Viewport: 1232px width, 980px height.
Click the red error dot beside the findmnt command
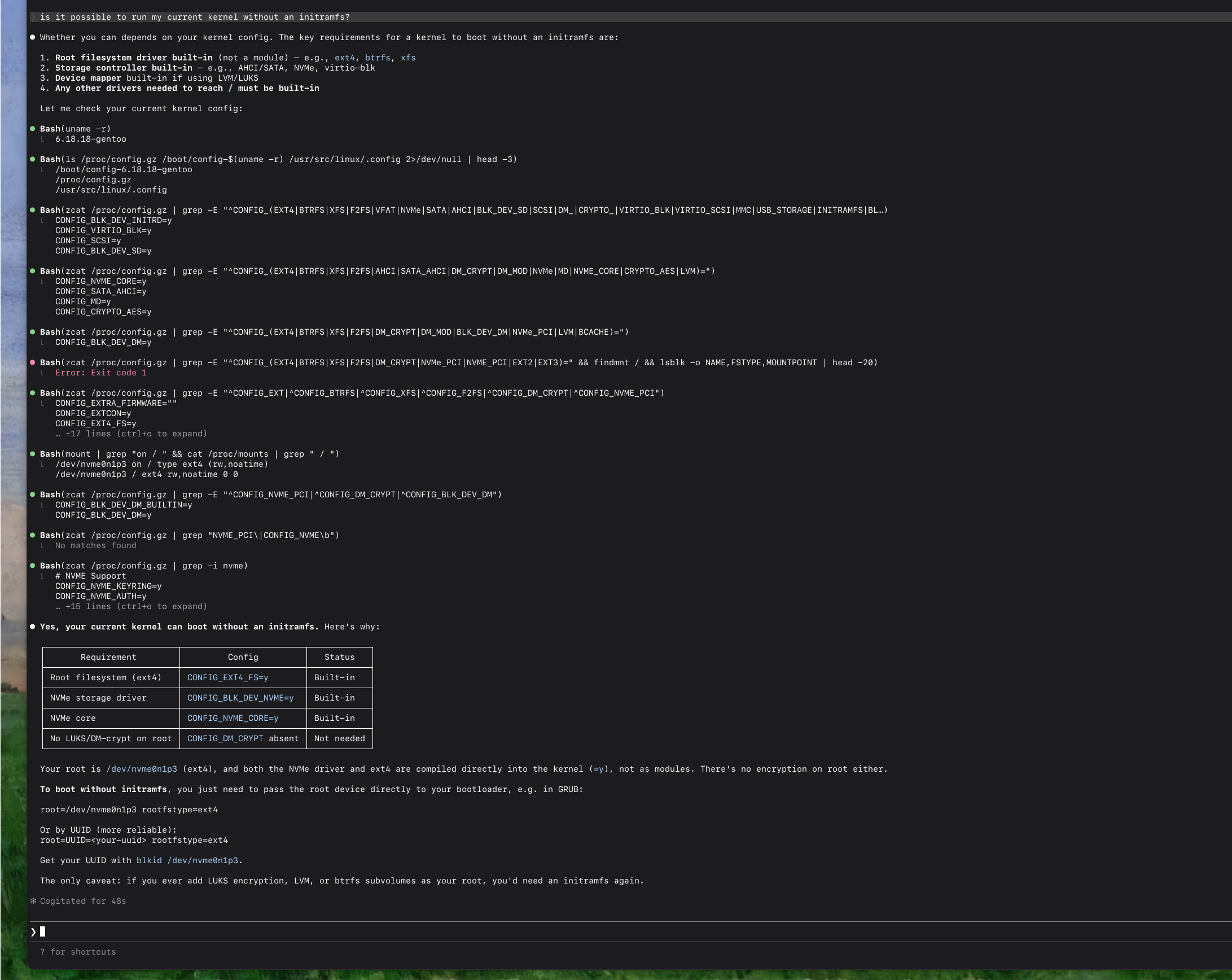click(x=33, y=362)
